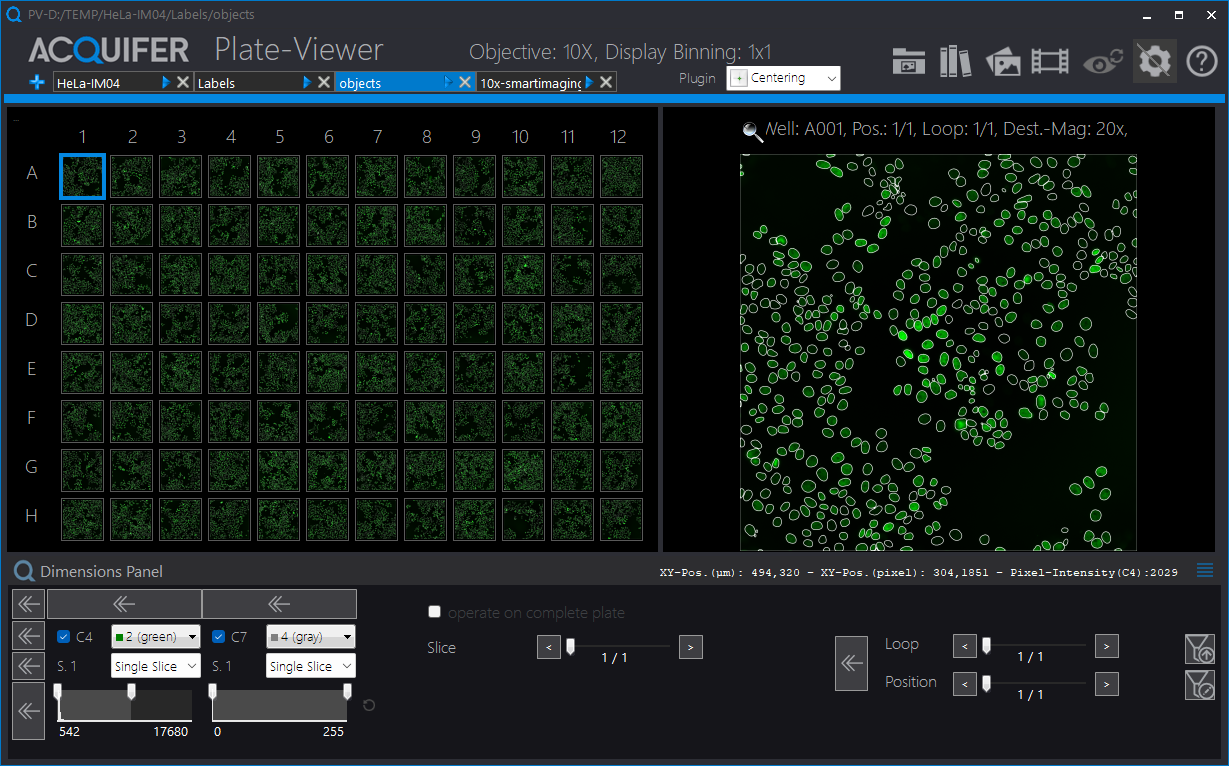This screenshot has height=766, width=1229.
Task: Select the Labels path tab
Action: tap(250, 83)
